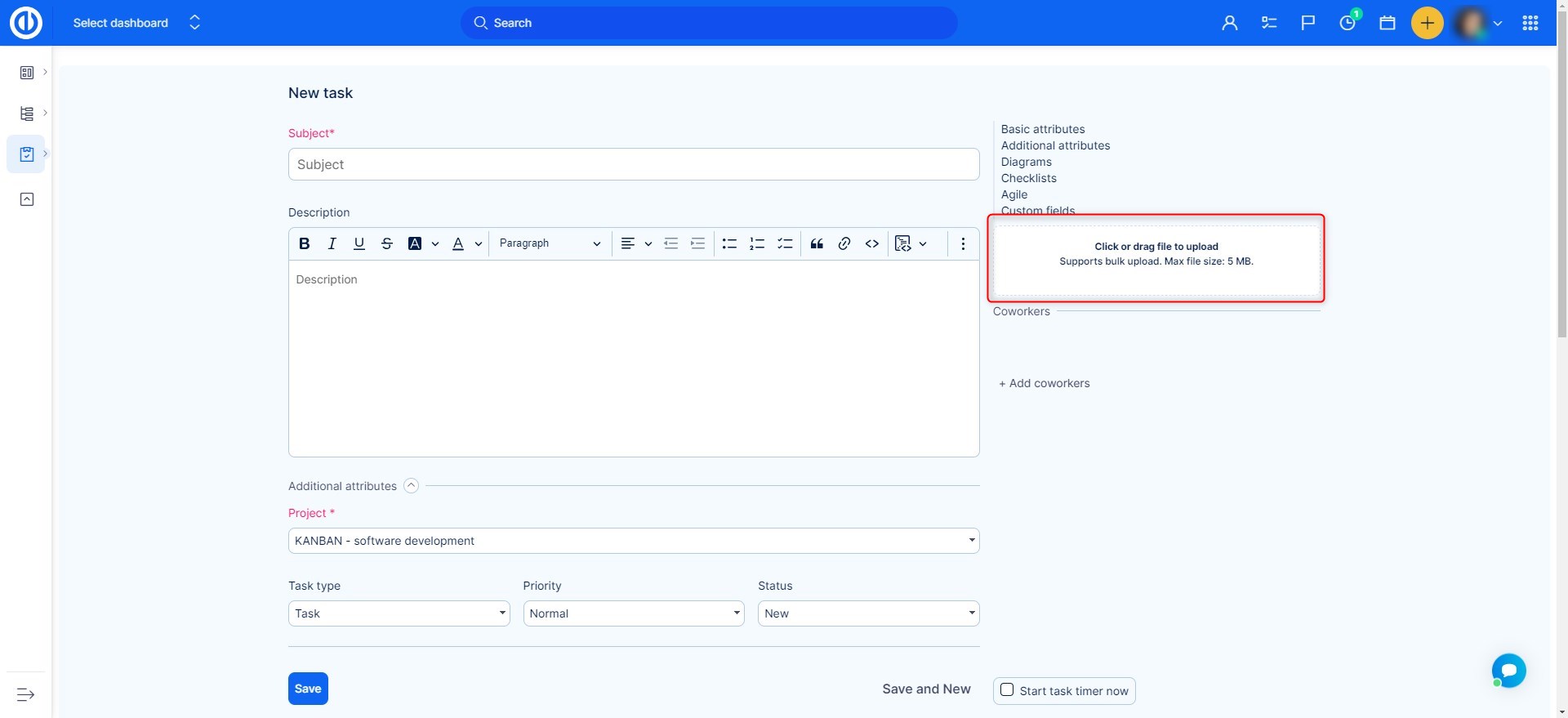Open the time tracking stopwatch icon
The height and width of the screenshot is (718, 1568).
pyautogui.click(x=1347, y=23)
